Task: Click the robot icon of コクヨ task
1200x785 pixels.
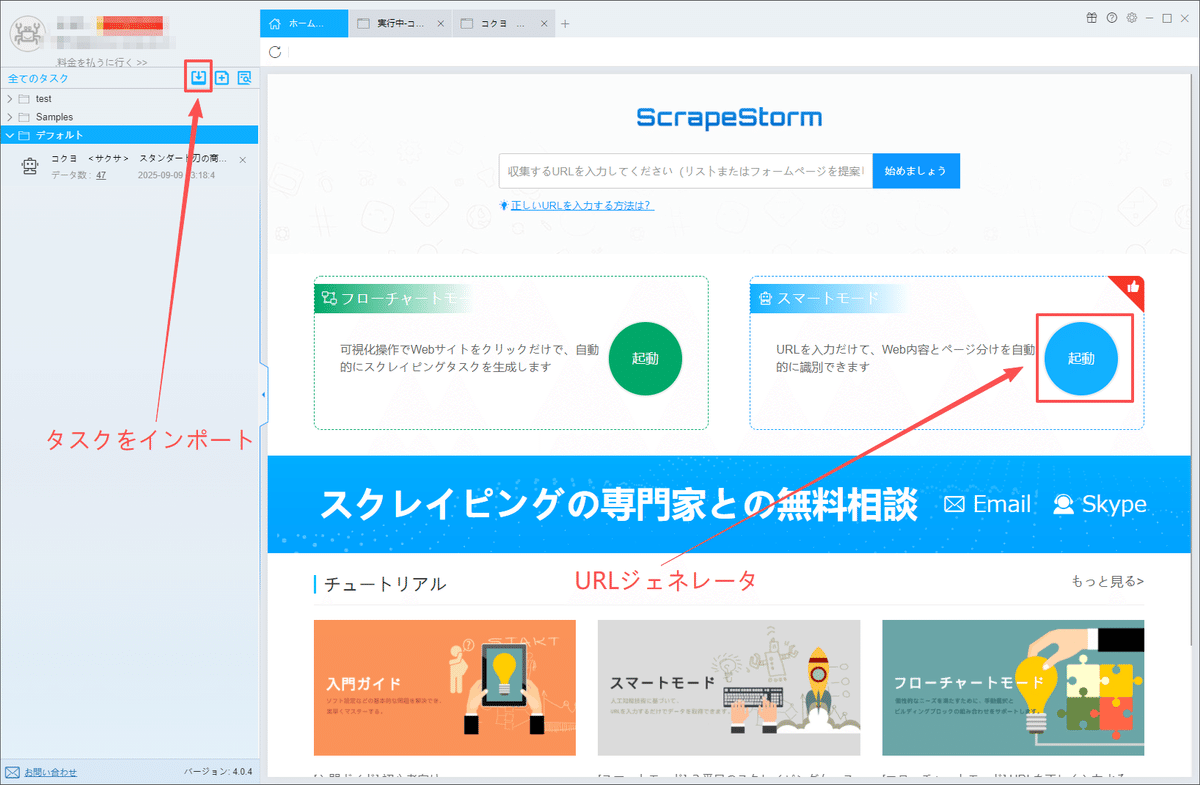Action: point(30,167)
